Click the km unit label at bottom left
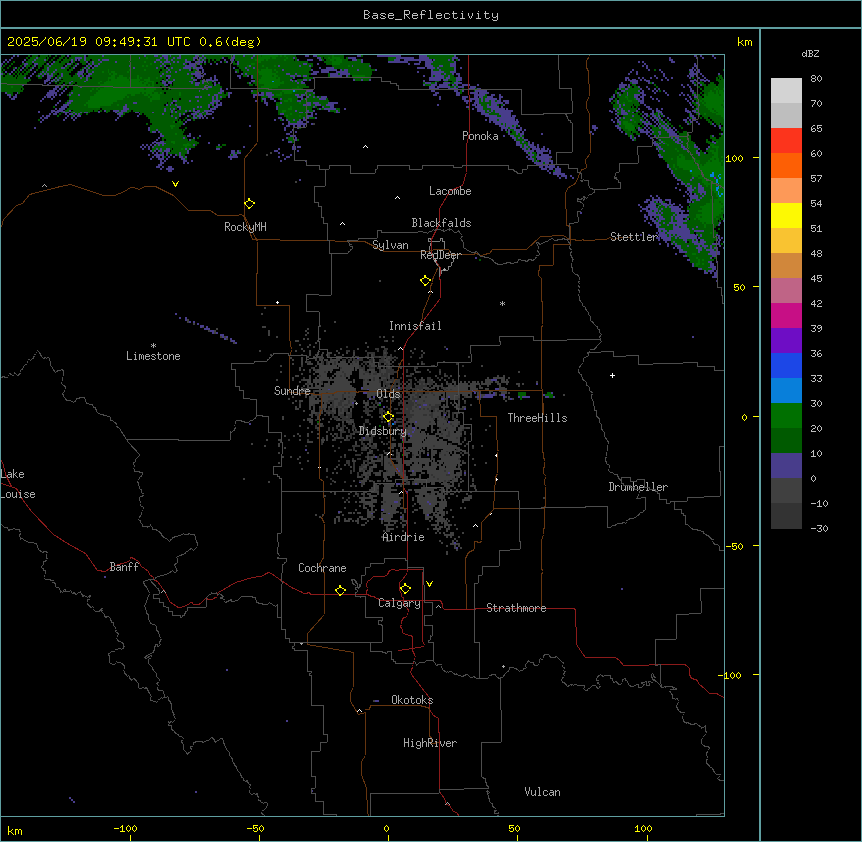Screen dimensions: 862x842 click(x=15, y=830)
